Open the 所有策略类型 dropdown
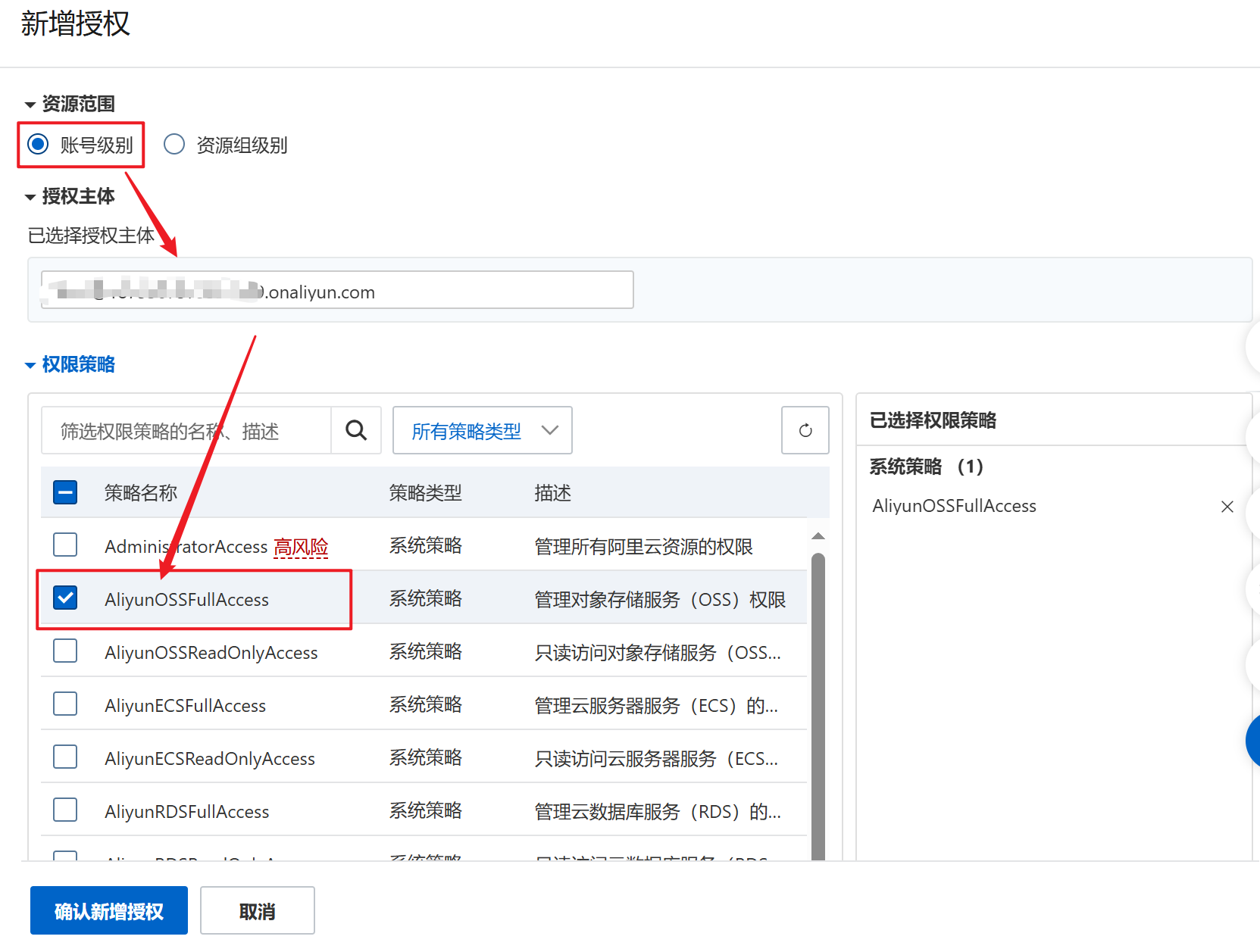Screen dimensions: 1260x952 [483, 430]
